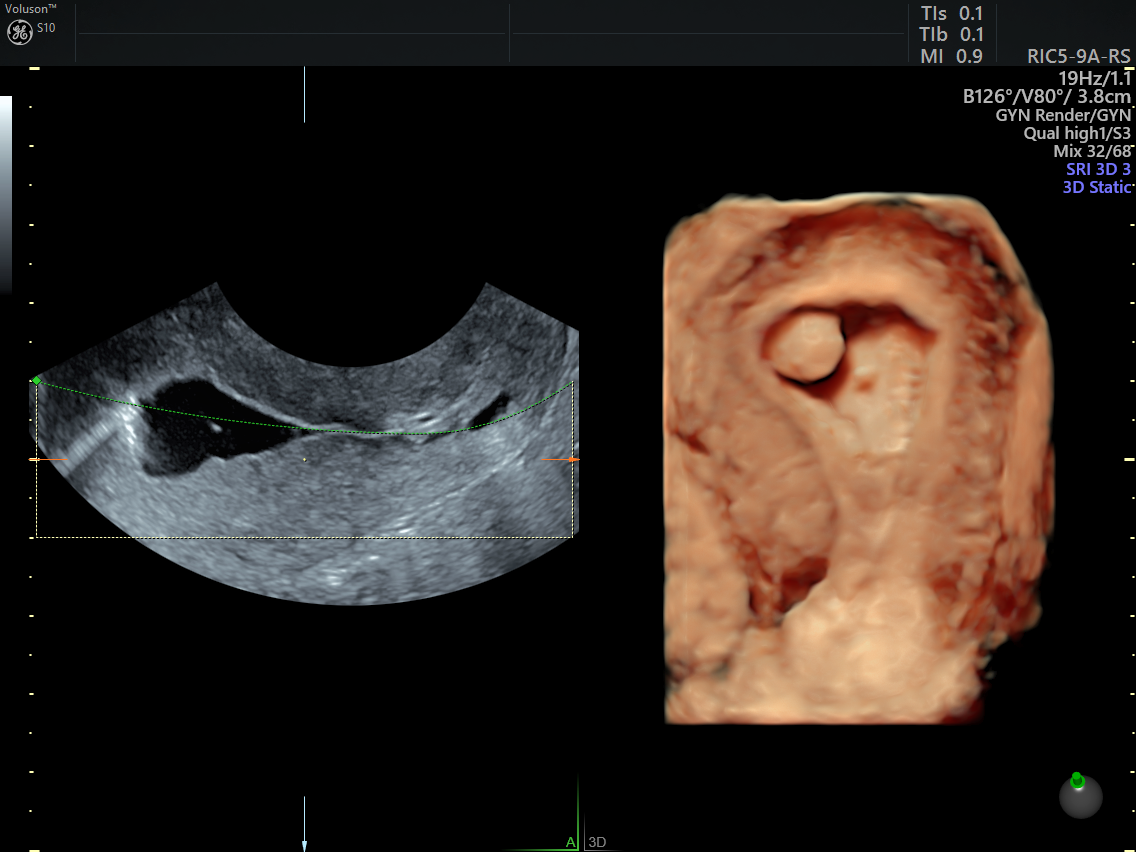Screen dimensions: 1136x852
Task: Click the orange marker on left edge
Action: coord(35,459)
